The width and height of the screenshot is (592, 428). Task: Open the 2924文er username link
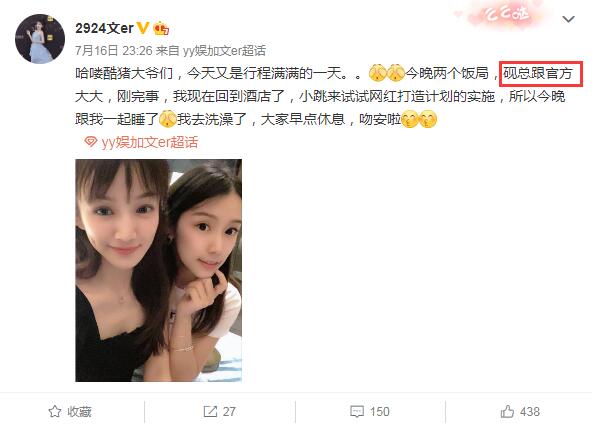click(105, 28)
